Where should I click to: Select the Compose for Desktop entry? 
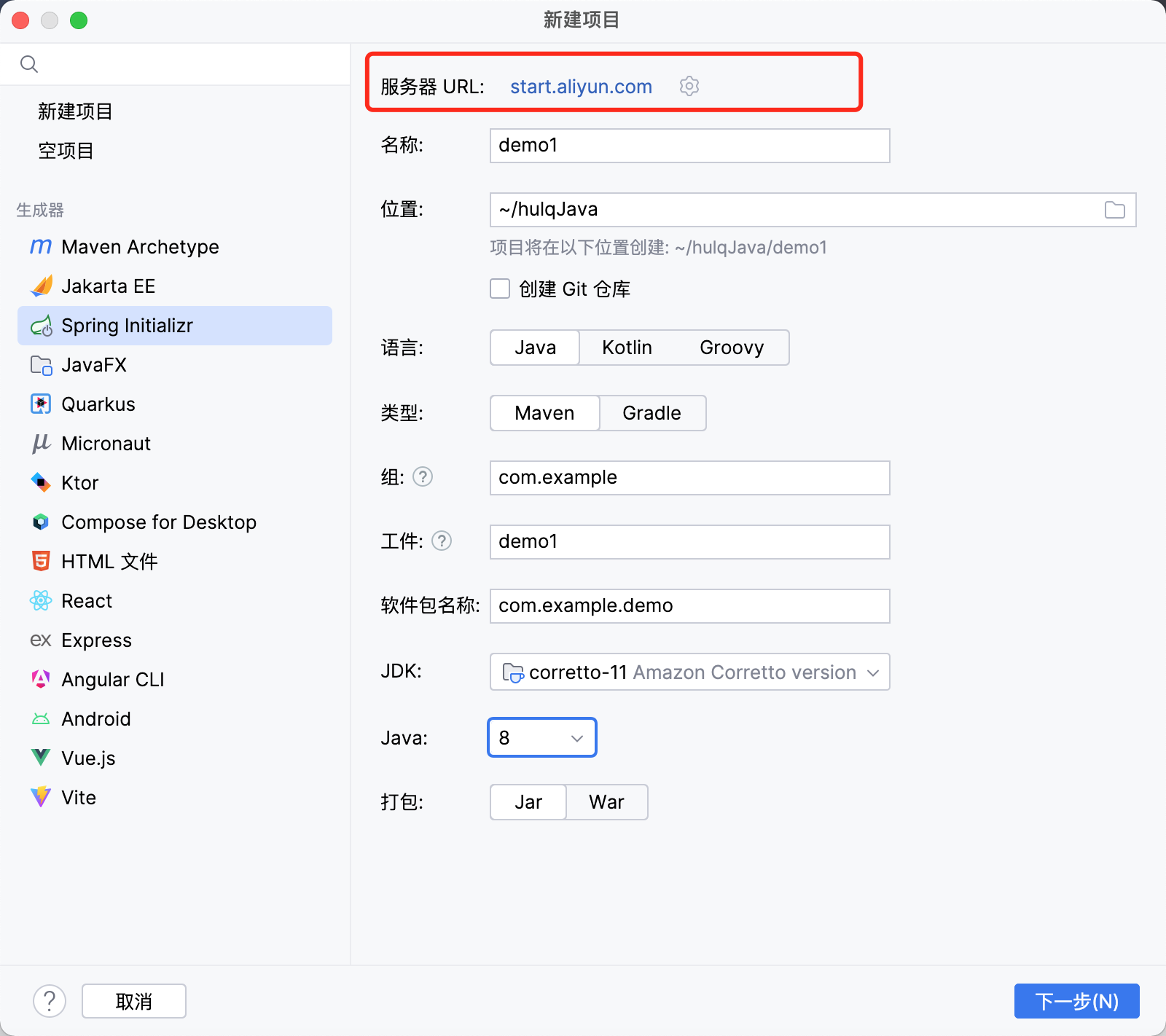[175, 522]
